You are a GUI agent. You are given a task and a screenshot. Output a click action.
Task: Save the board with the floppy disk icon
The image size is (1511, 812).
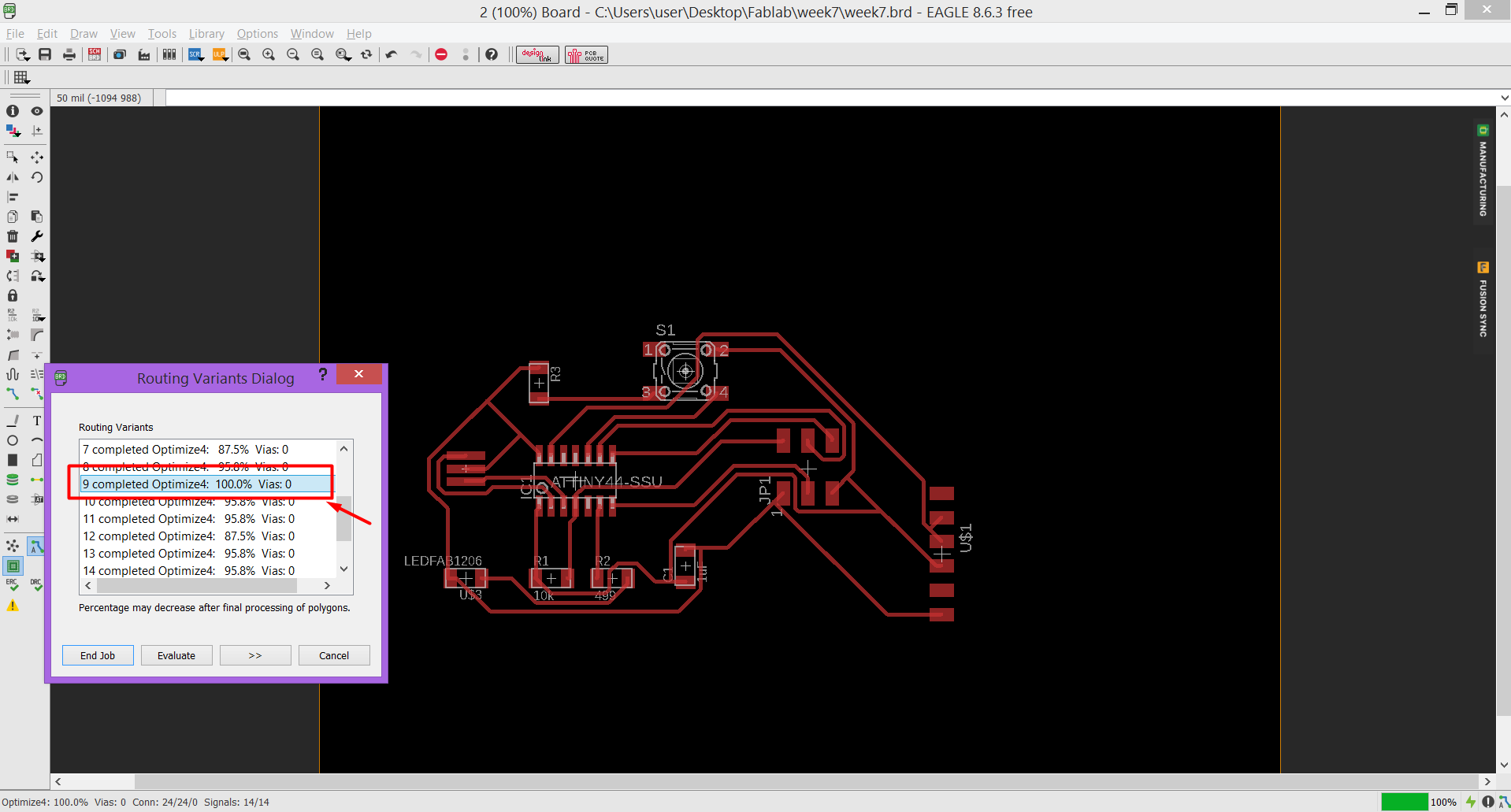tap(45, 54)
